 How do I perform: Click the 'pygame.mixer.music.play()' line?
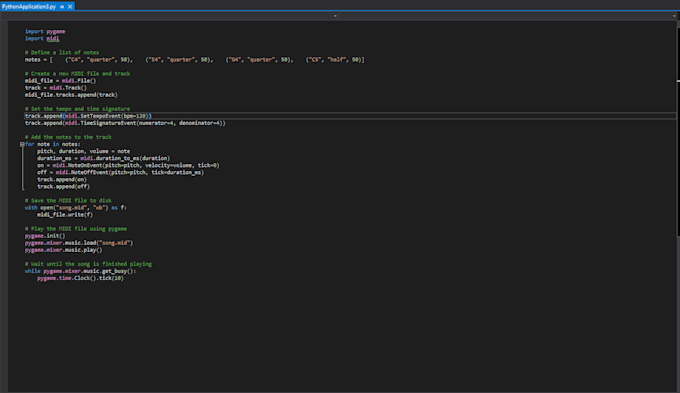point(64,250)
